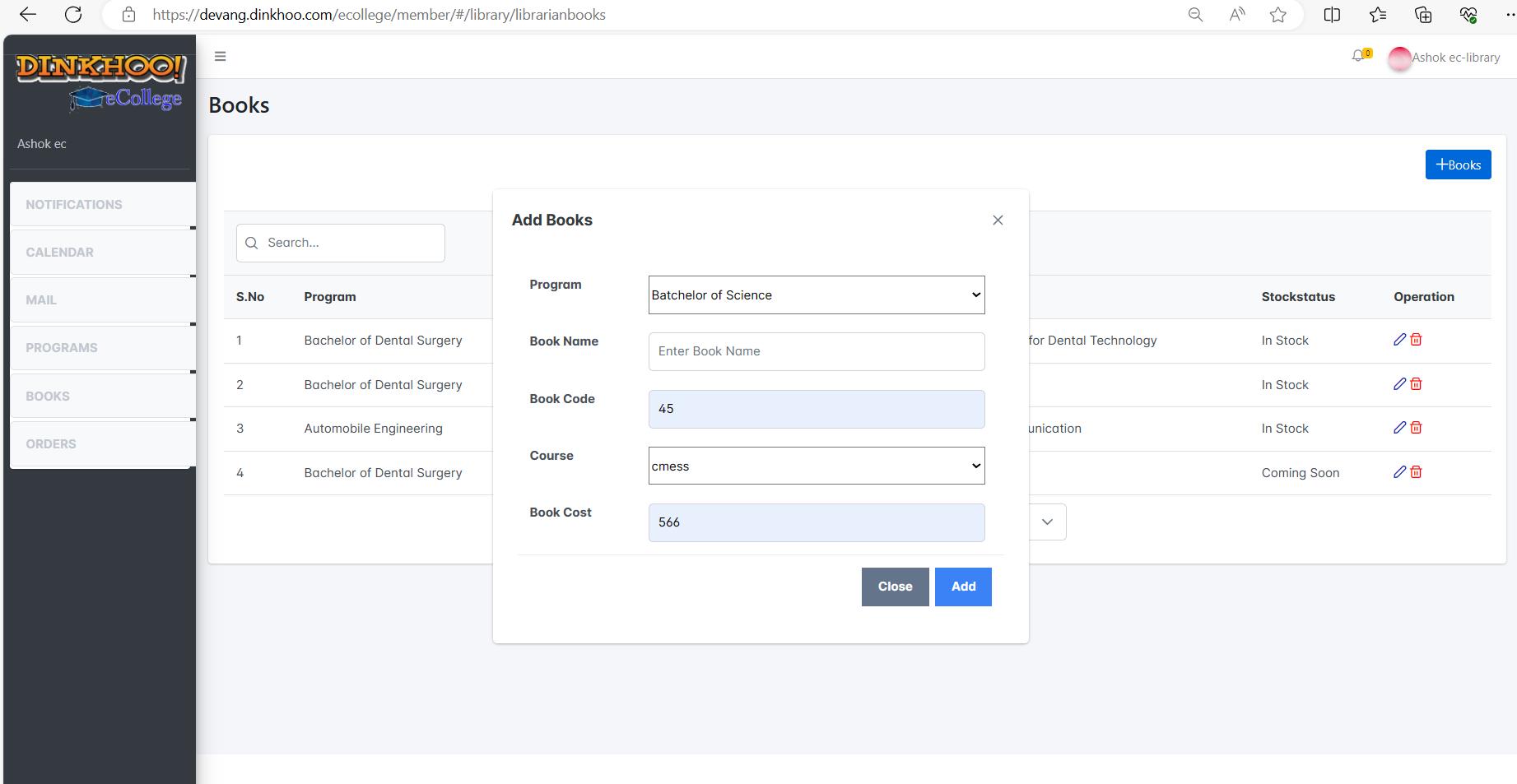Viewport: 1517px width, 784px height.
Task: Click Automobile Engineering program cell
Action: pos(373,429)
